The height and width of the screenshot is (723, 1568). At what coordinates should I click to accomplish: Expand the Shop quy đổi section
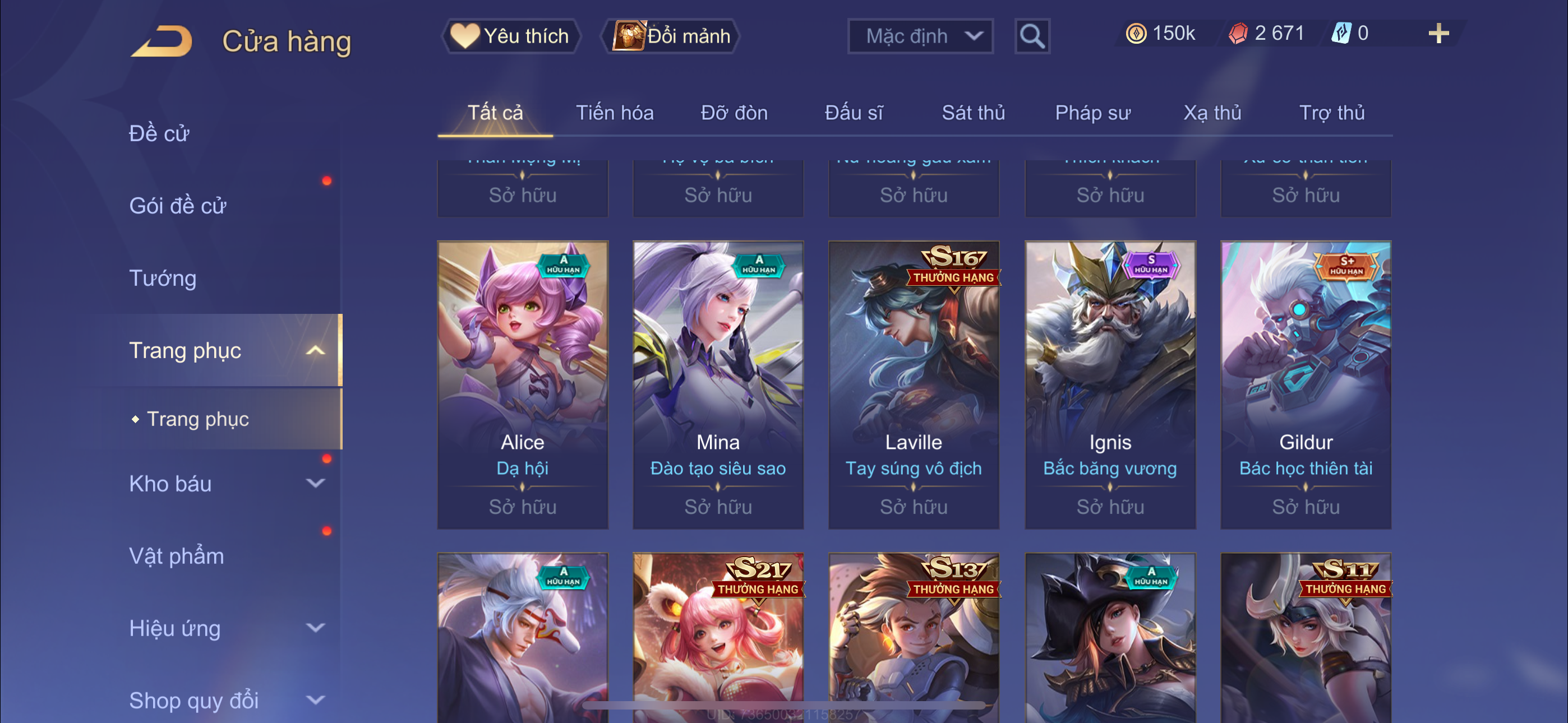point(315,701)
